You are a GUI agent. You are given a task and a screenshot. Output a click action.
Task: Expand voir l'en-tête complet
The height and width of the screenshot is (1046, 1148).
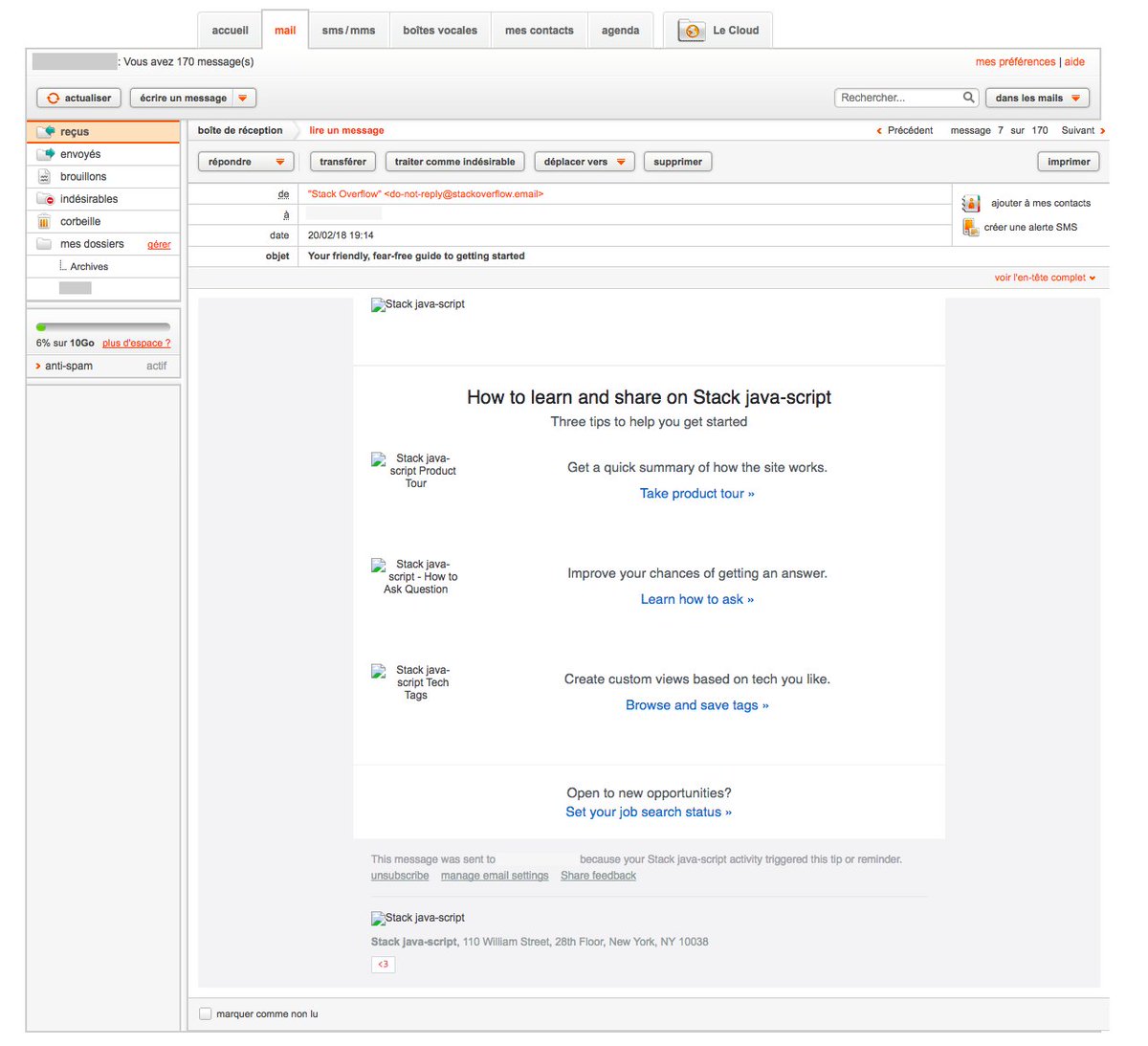coord(1045,278)
